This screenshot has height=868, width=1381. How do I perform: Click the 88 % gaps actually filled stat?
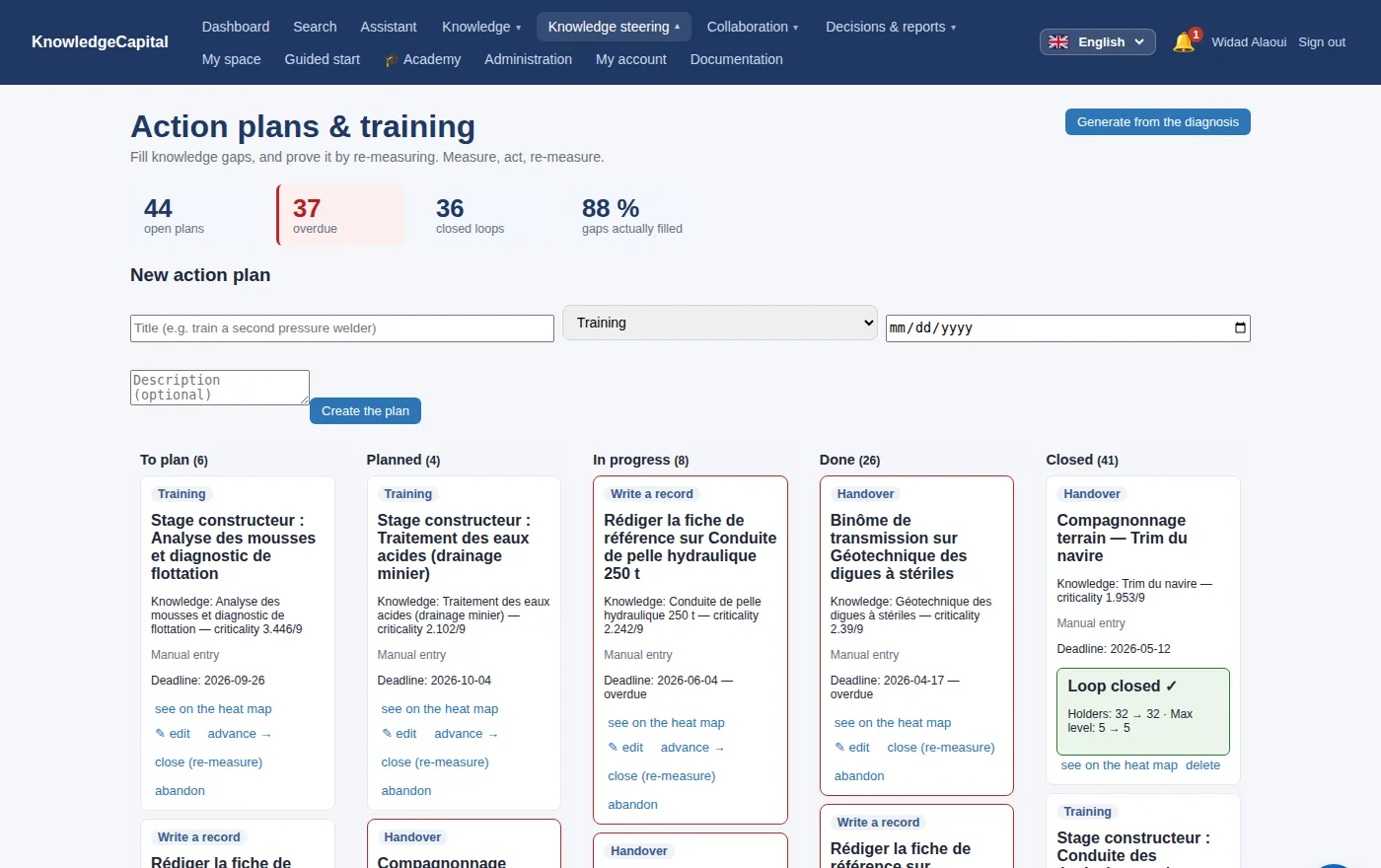click(x=632, y=215)
